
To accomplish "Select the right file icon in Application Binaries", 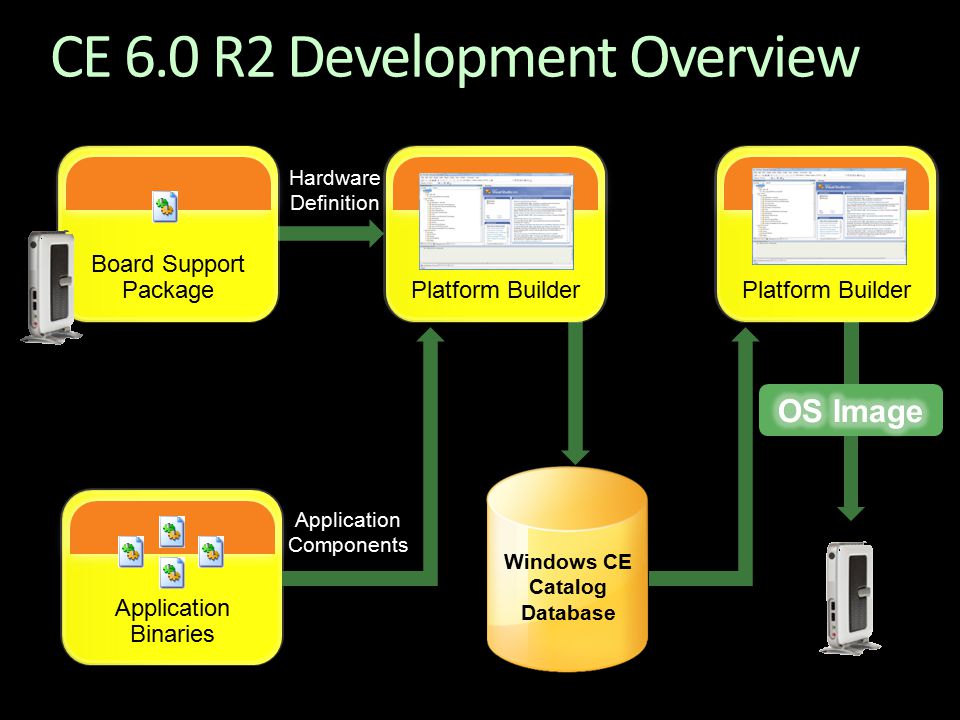I will point(211,551).
